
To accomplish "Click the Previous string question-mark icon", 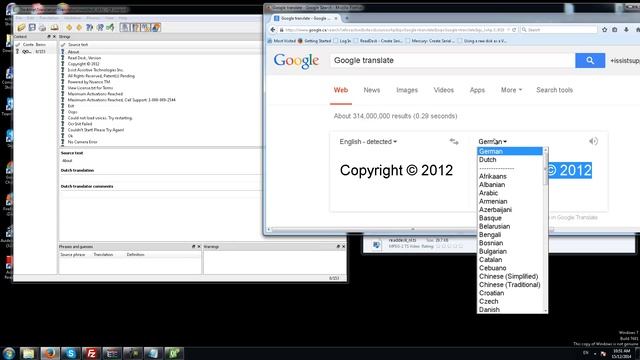I will [89, 27].
